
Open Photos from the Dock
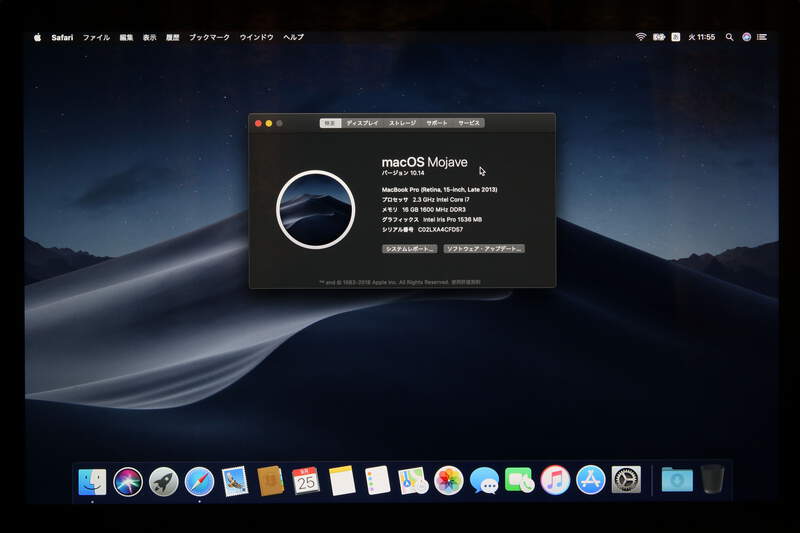coord(448,480)
